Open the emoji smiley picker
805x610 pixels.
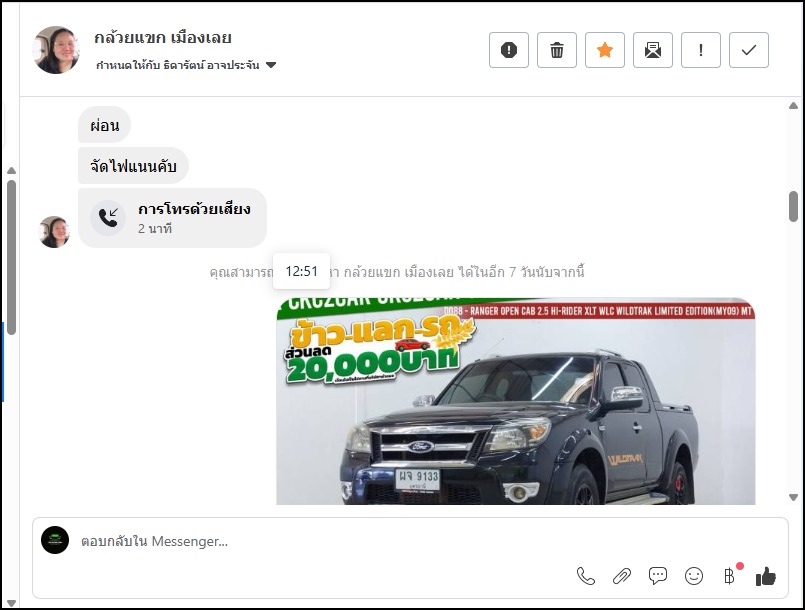tap(694, 576)
